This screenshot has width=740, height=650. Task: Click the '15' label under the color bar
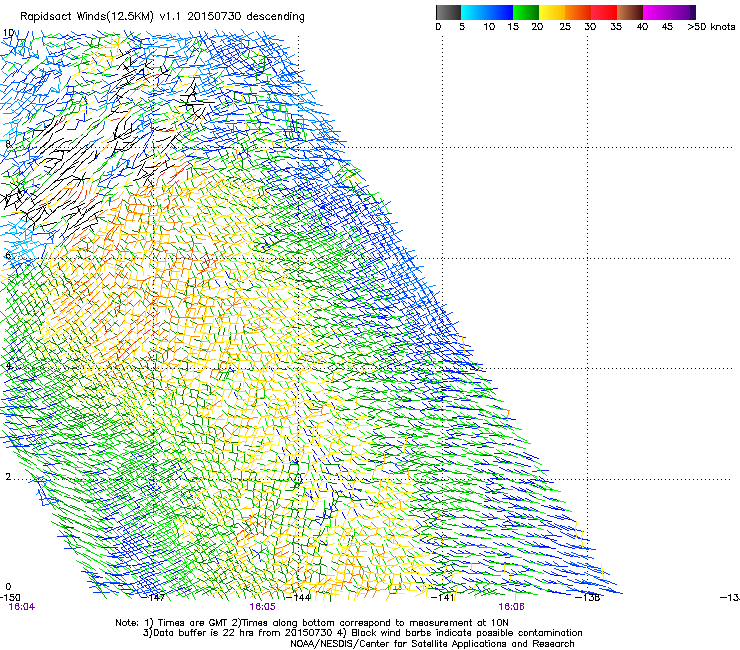click(513, 27)
